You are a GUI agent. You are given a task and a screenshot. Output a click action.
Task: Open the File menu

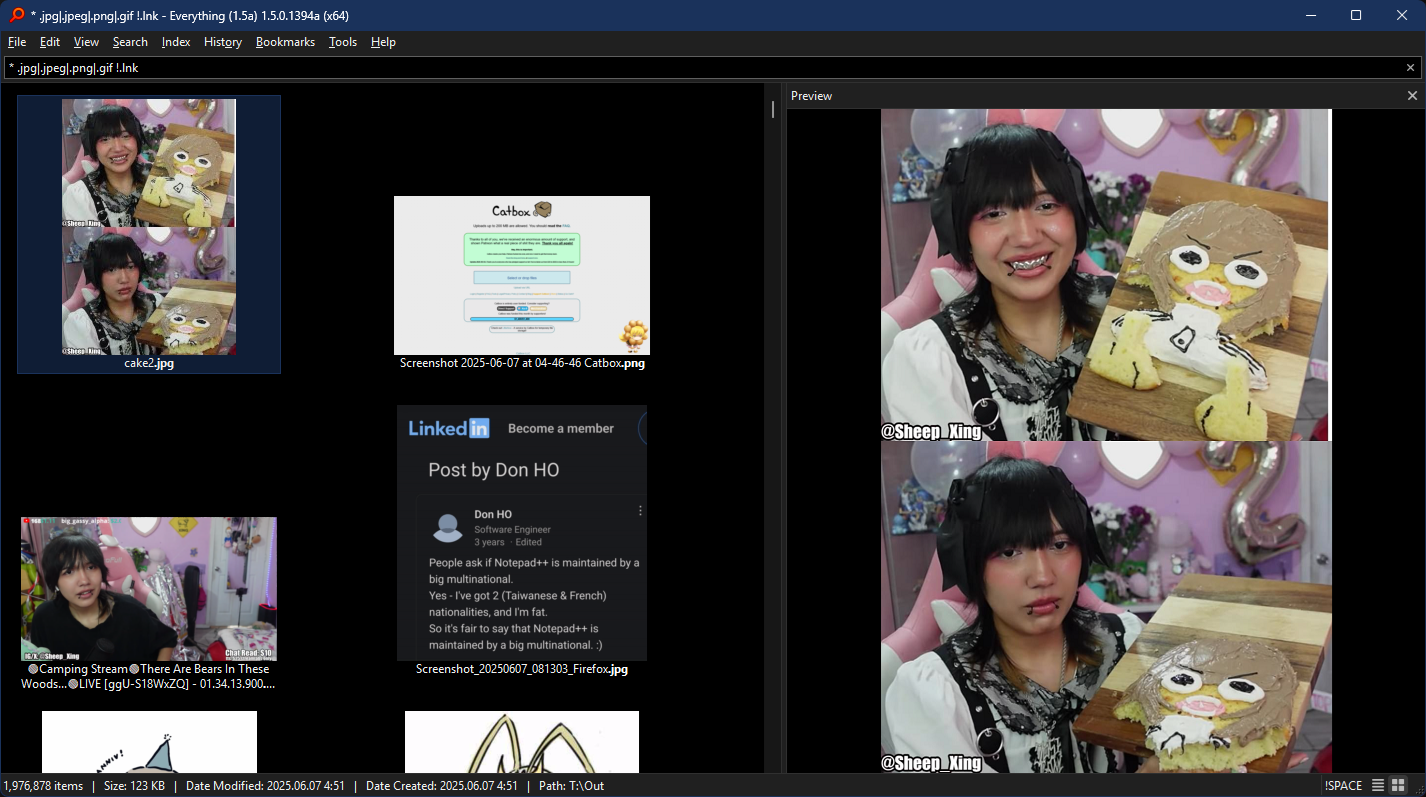pos(17,42)
